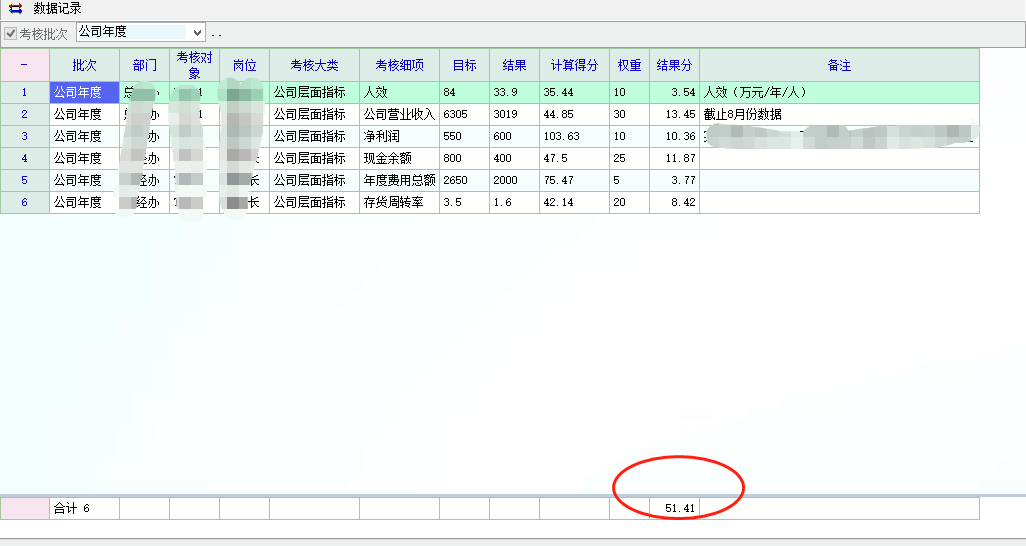
Task: Toggle the 考核批次 checkbox
Action: pyautogui.click(x=11, y=34)
